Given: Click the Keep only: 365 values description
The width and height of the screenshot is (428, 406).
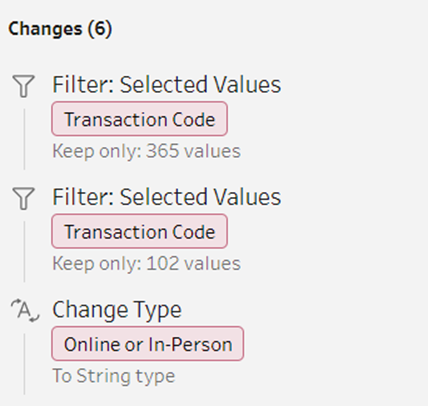Looking at the screenshot, I should (x=146, y=151).
